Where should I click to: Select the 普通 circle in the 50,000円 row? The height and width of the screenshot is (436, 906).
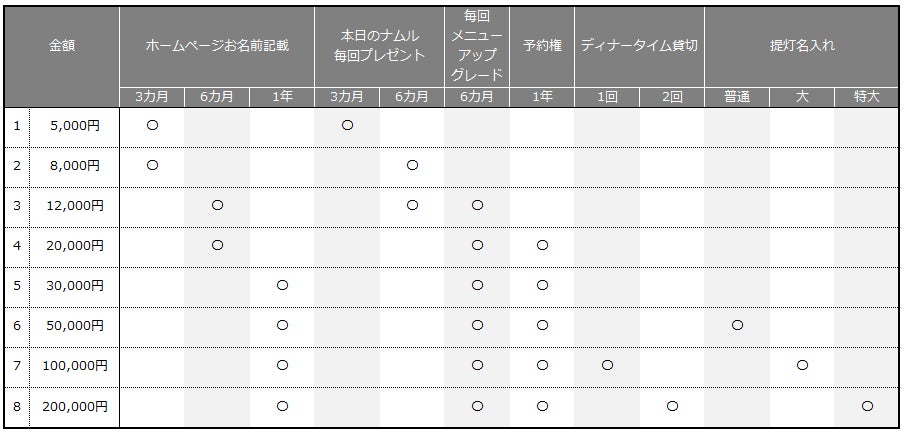click(737, 326)
